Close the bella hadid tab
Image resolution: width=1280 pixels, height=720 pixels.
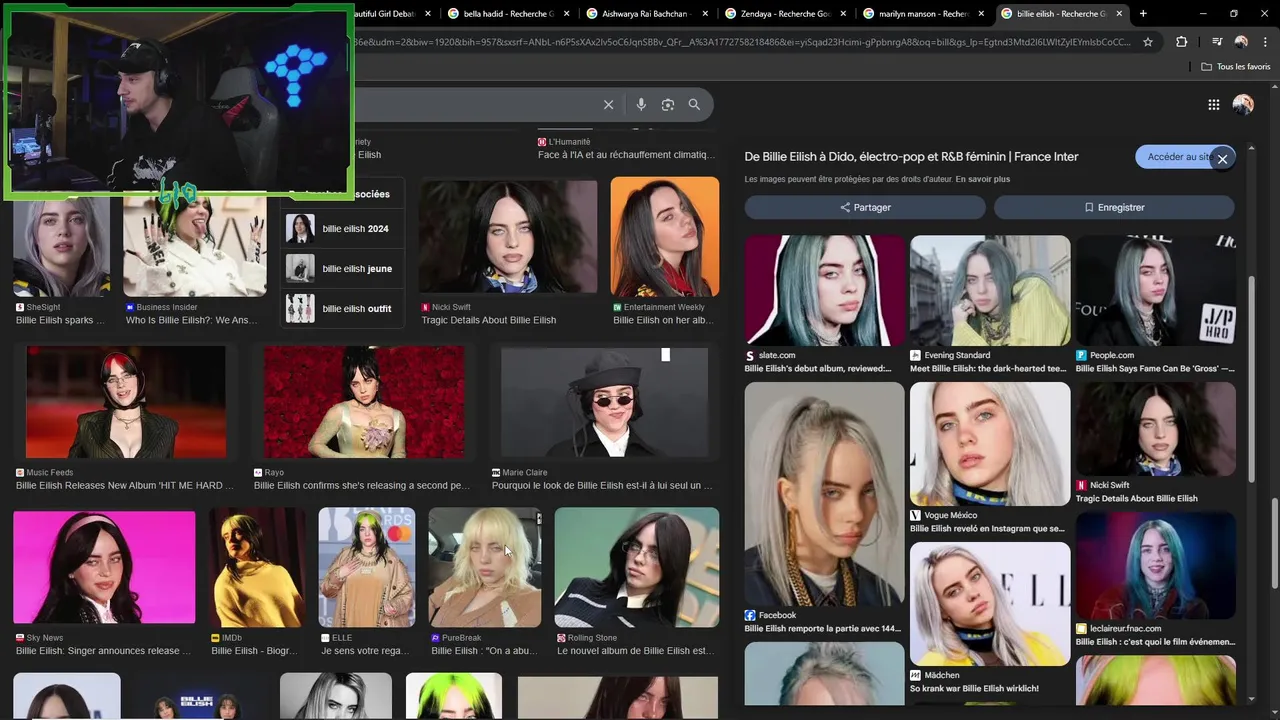click(x=567, y=14)
